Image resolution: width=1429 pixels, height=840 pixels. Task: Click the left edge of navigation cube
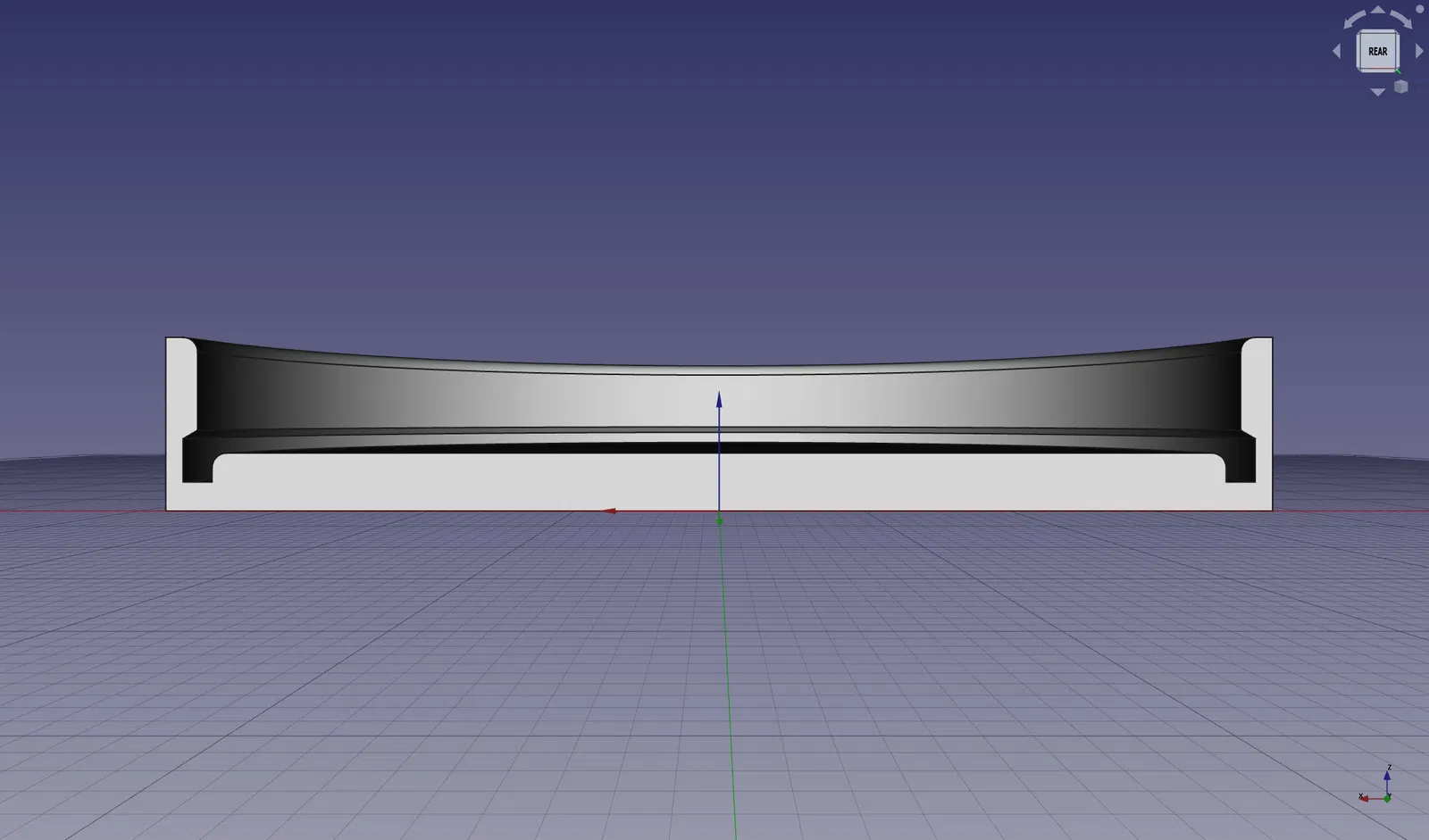click(1359, 51)
